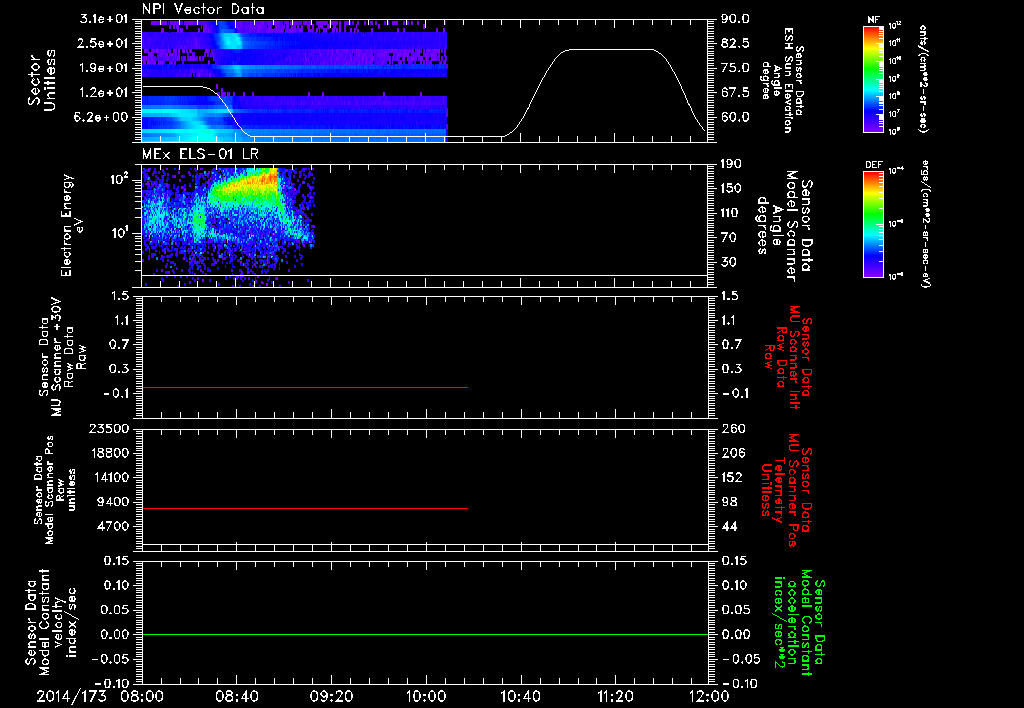Click the 3.1e+01 sector tick value
Viewport: 1024px width, 708px height.
pyautogui.click(x=103, y=19)
